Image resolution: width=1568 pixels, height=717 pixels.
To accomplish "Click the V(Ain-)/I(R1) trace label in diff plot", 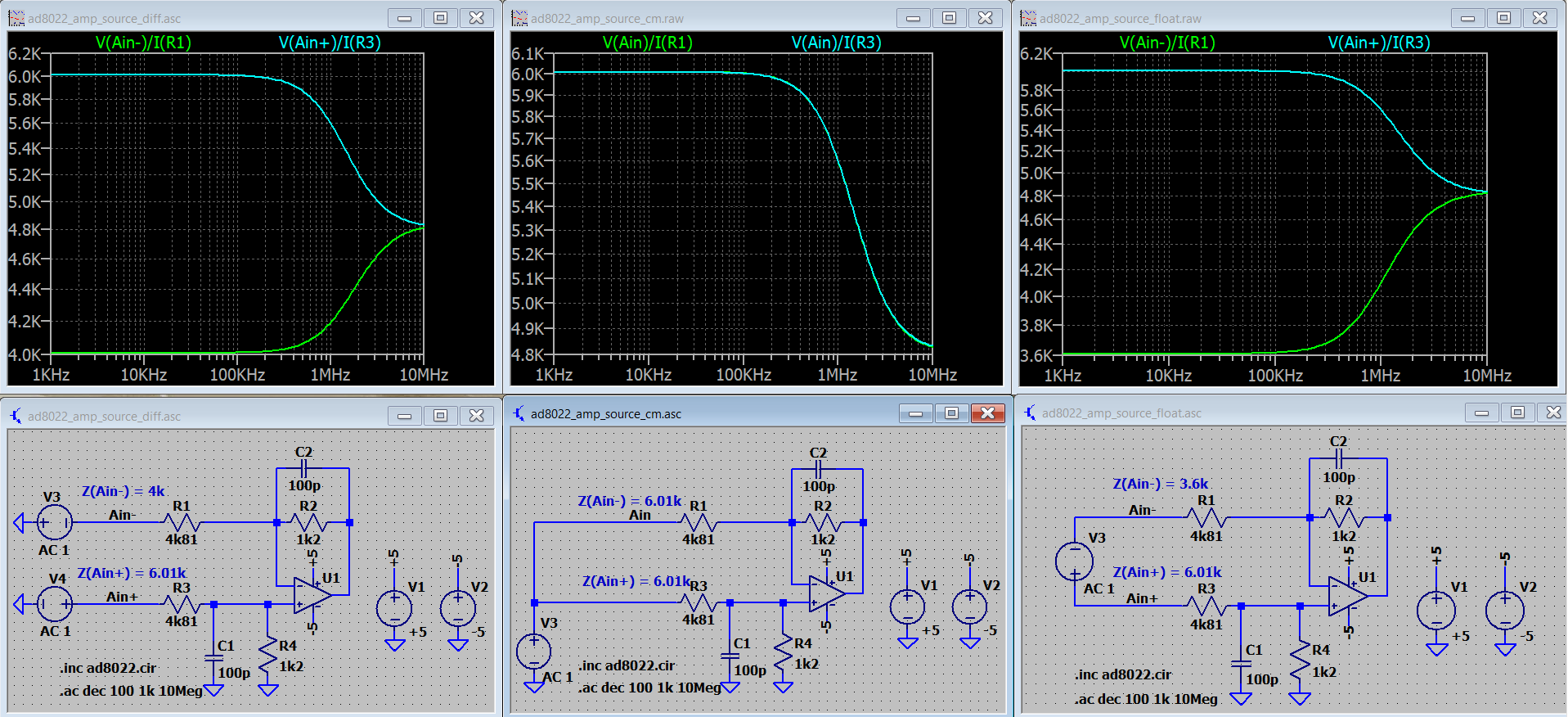I will click(x=143, y=43).
